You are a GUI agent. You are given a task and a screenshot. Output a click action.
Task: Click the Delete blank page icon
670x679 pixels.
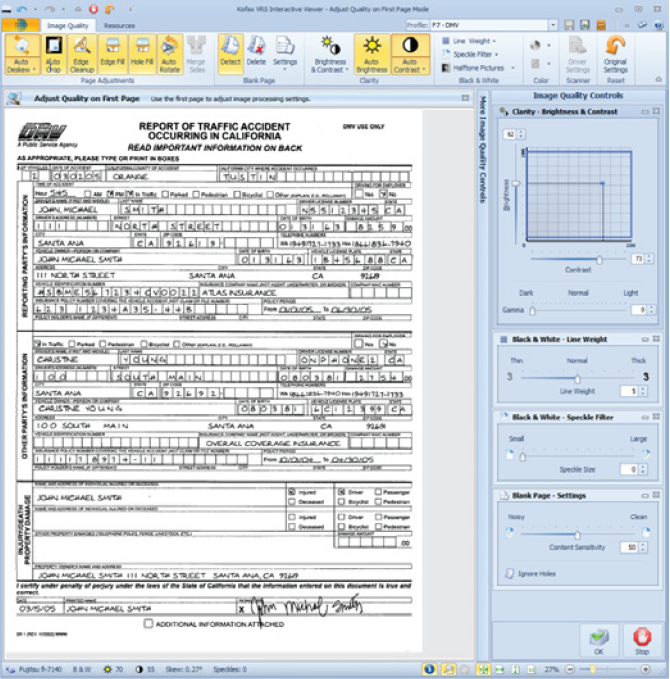[256, 54]
